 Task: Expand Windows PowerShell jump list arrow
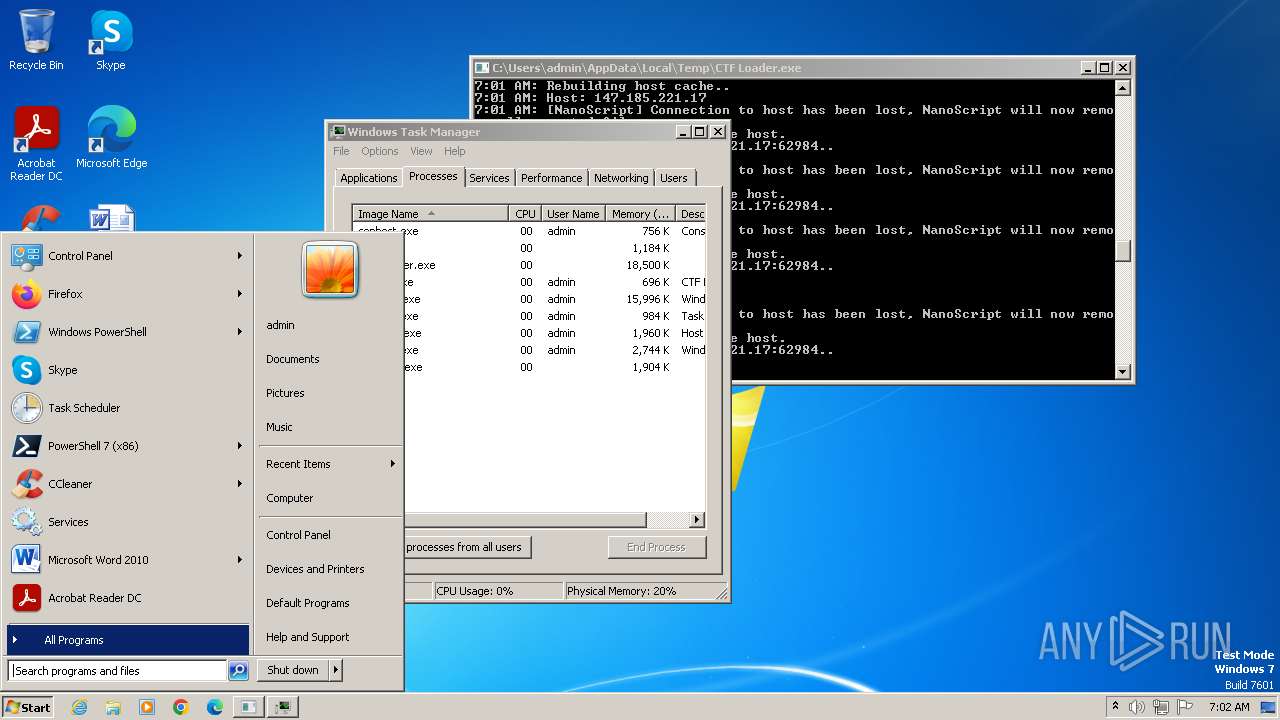(240, 332)
